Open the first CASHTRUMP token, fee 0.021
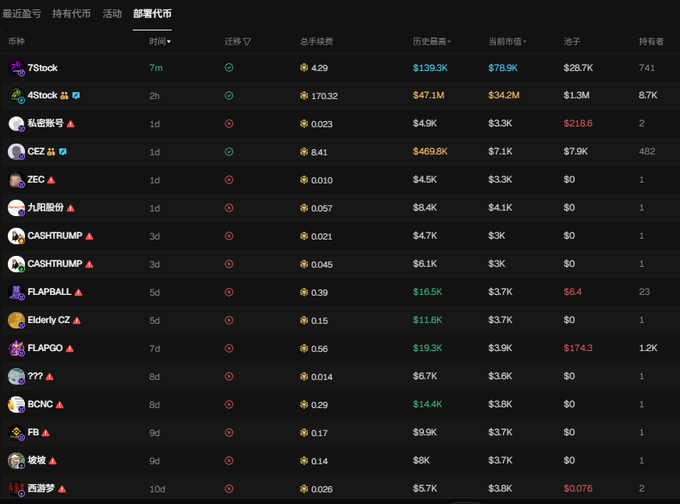The height and width of the screenshot is (504, 680). pyautogui.click(x=55, y=236)
